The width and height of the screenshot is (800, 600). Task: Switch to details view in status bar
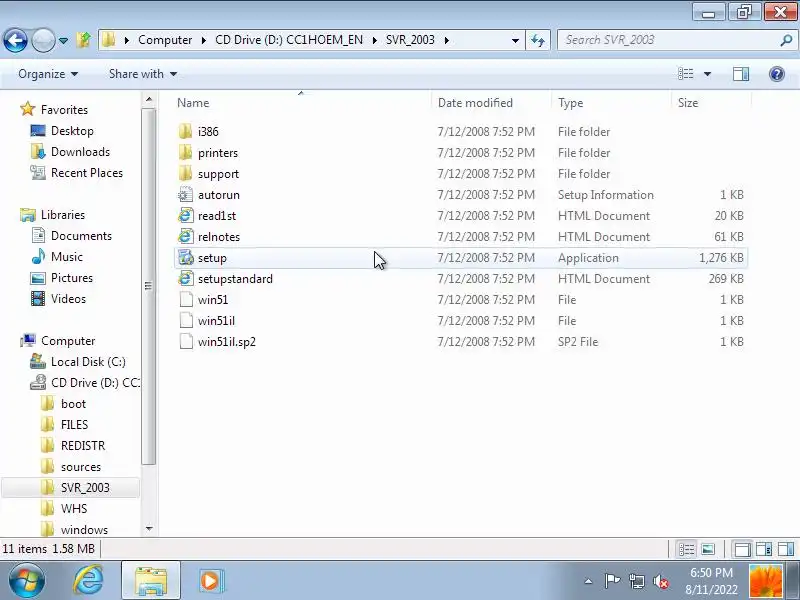pyautogui.click(x=686, y=549)
